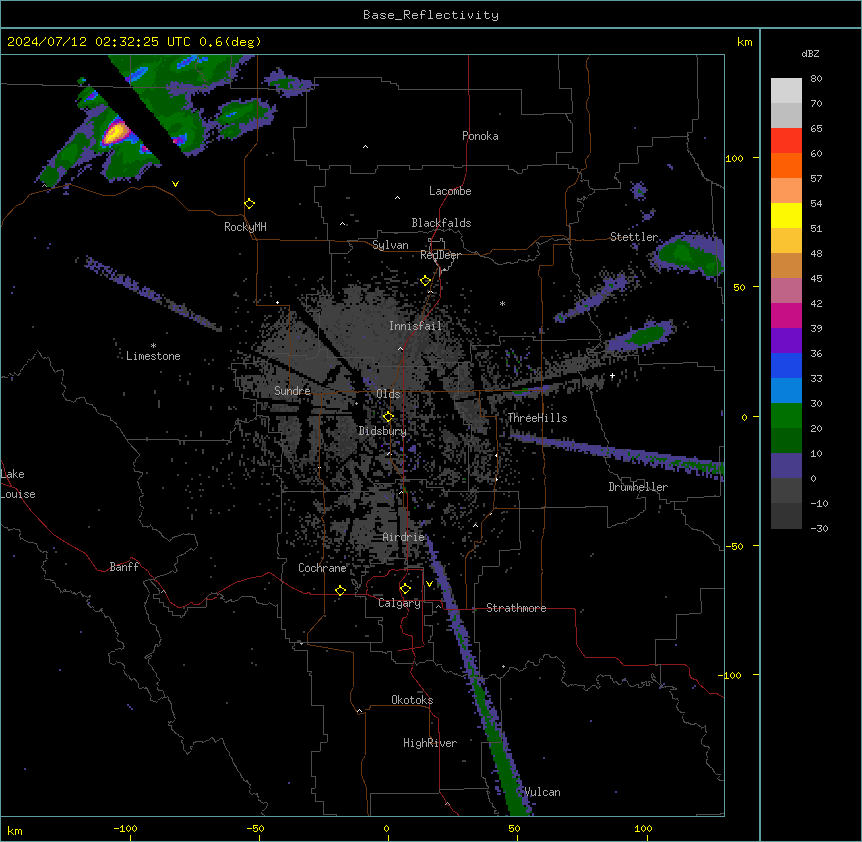Click the purple 10 dBZ legend color
Viewport: 862px width, 842px height.
(x=786, y=466)
